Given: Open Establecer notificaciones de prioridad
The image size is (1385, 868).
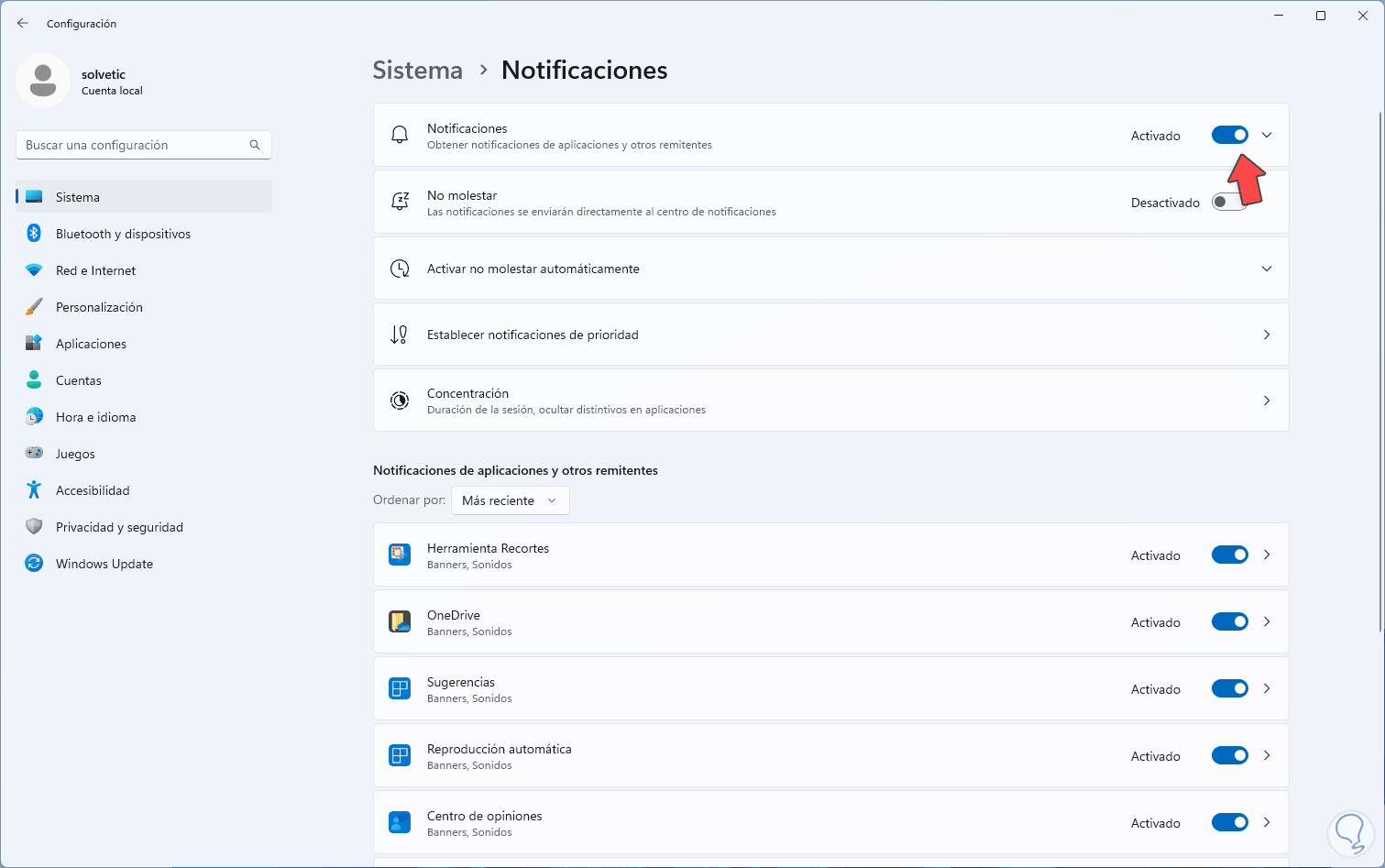Looking at the screenshot, I should (830, 335).
